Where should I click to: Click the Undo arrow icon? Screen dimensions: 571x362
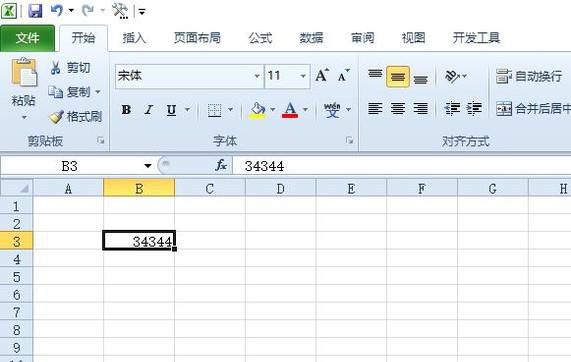pos(56,10)
